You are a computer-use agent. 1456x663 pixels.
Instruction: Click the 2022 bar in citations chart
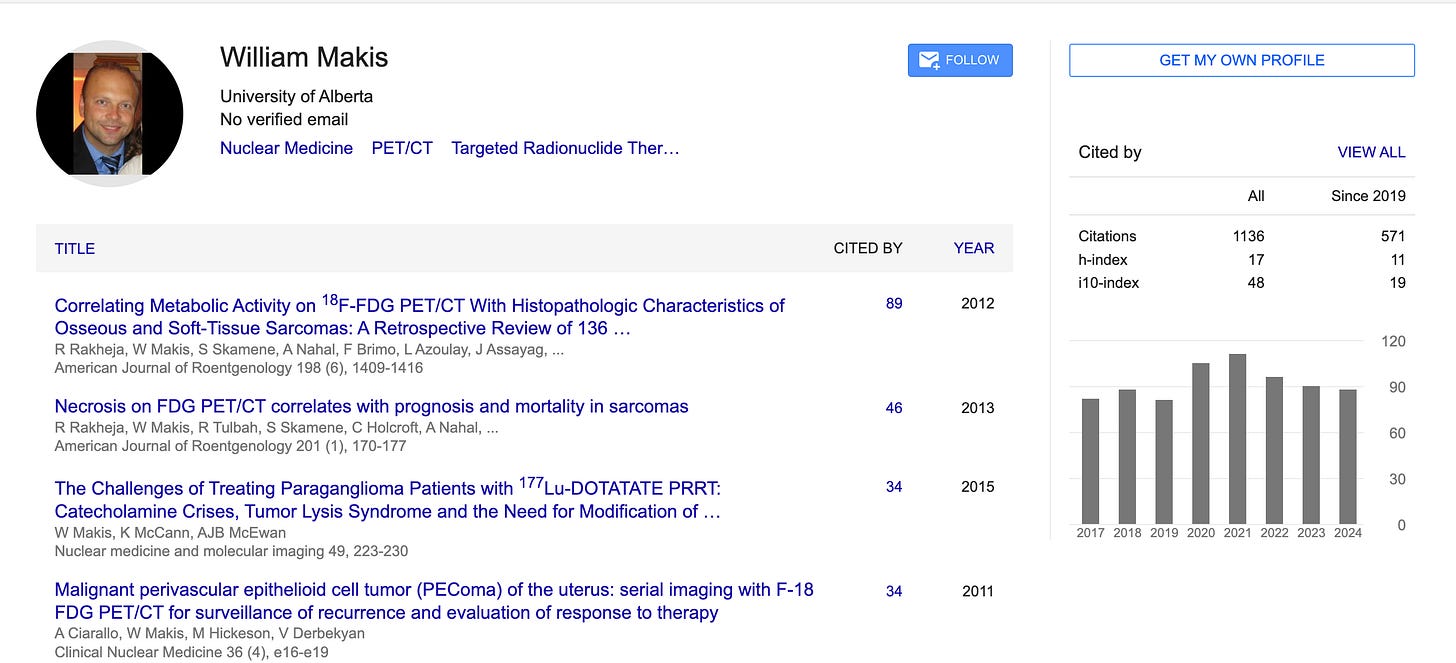[1273, 451]
